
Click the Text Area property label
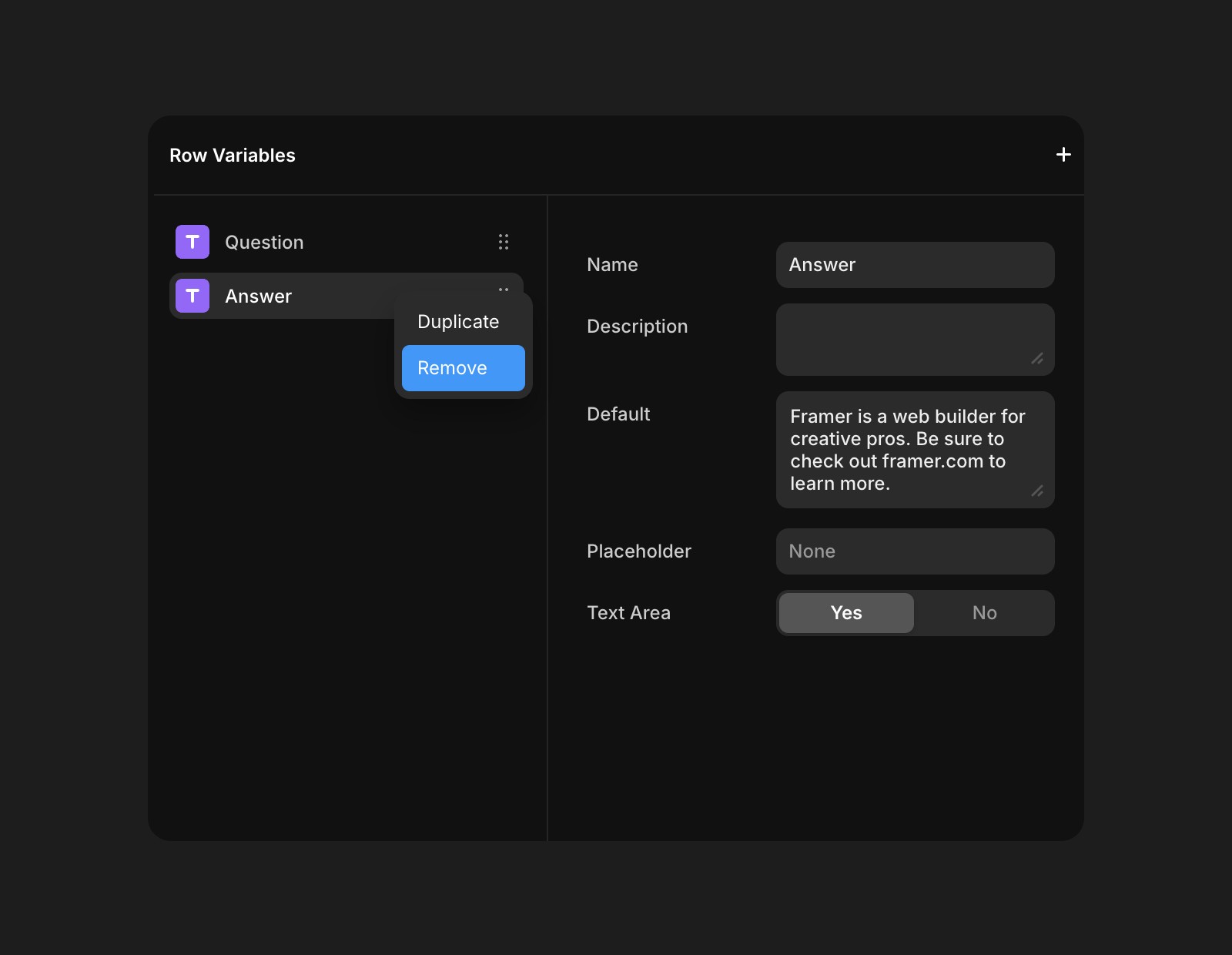(x=628, y=613)
